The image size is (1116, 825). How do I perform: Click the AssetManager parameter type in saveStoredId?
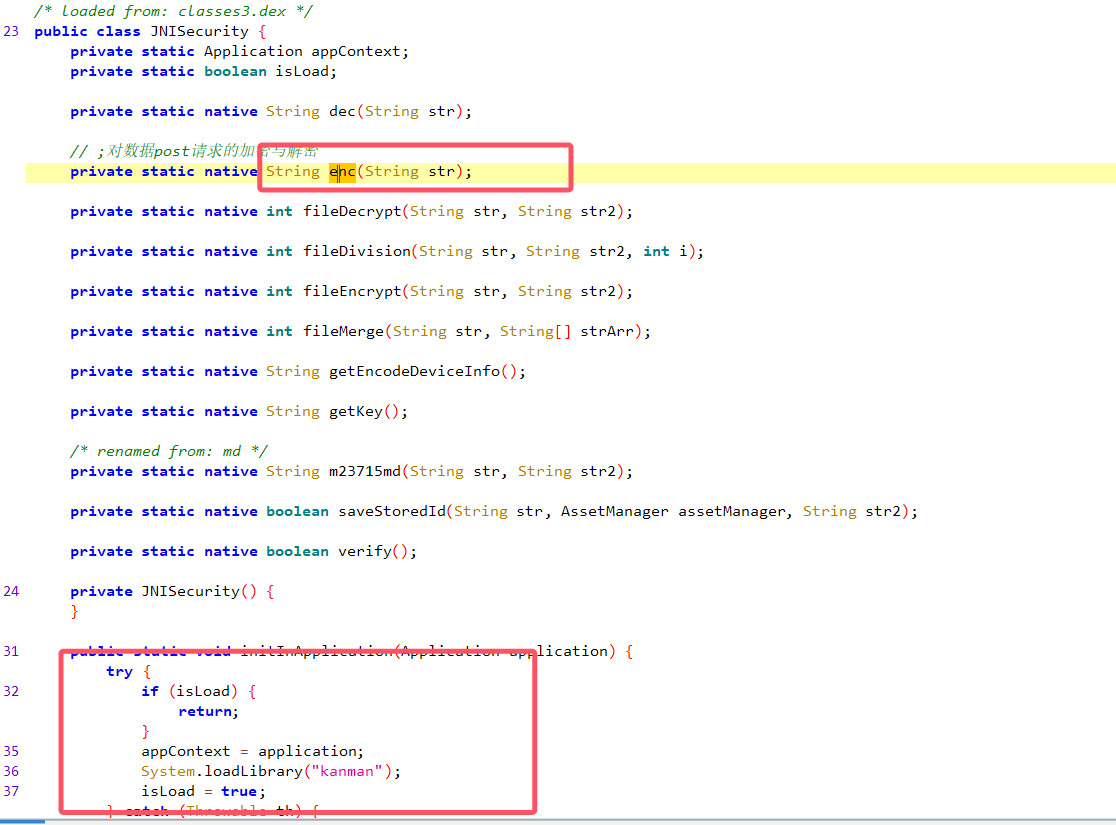tap(614, 511)
